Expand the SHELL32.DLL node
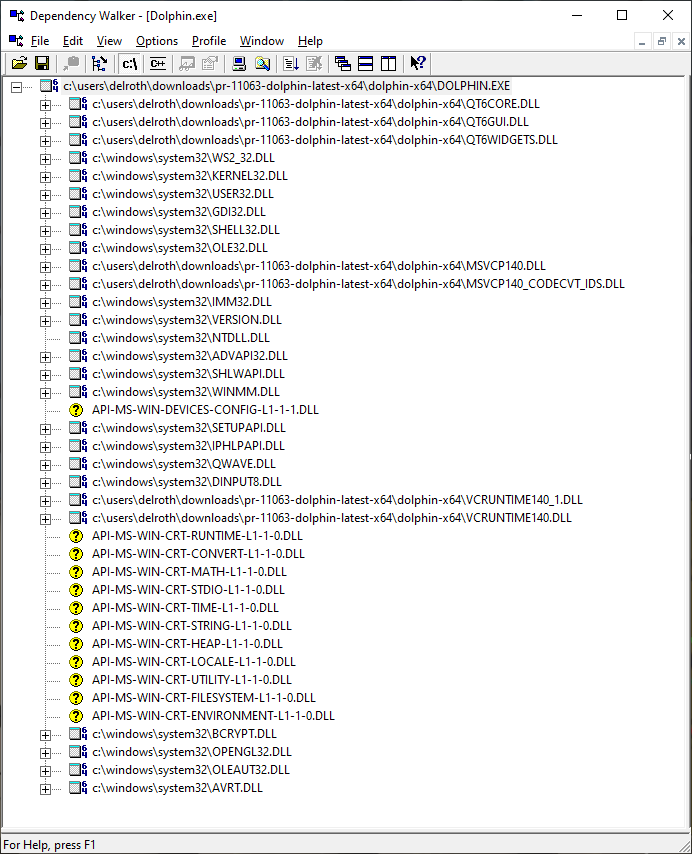 (46, 231)
